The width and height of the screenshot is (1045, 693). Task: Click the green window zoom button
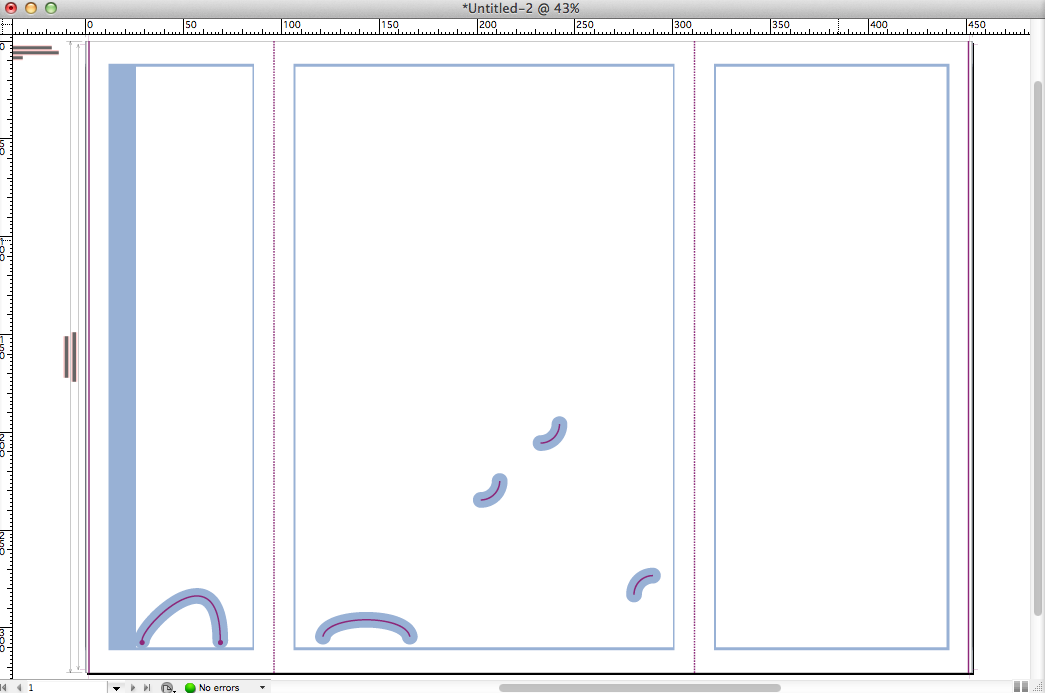point(51,8)
